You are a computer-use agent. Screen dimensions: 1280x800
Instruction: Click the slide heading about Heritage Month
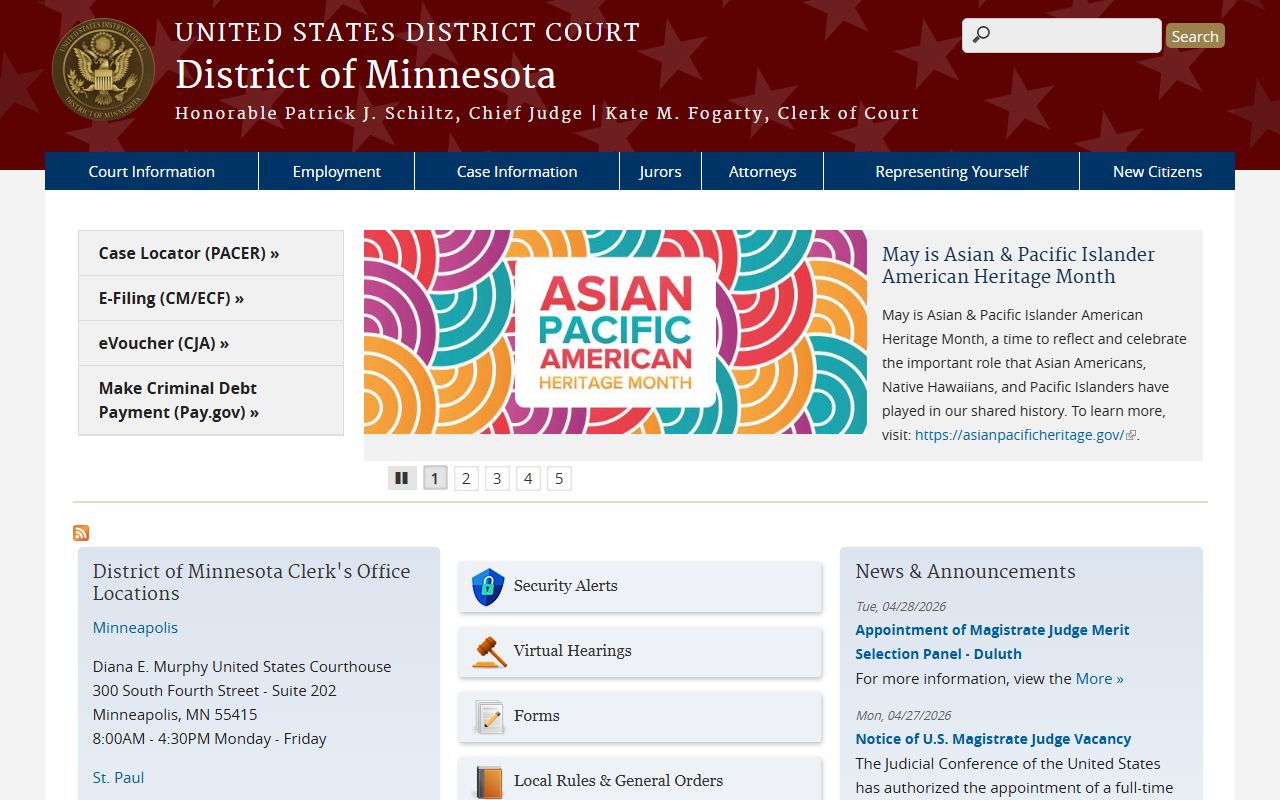[x=1018, y=265]
